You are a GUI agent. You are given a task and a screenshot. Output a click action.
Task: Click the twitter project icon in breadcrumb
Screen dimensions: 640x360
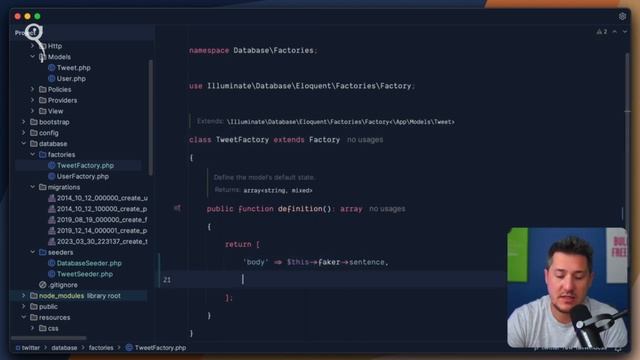[18, 348]
